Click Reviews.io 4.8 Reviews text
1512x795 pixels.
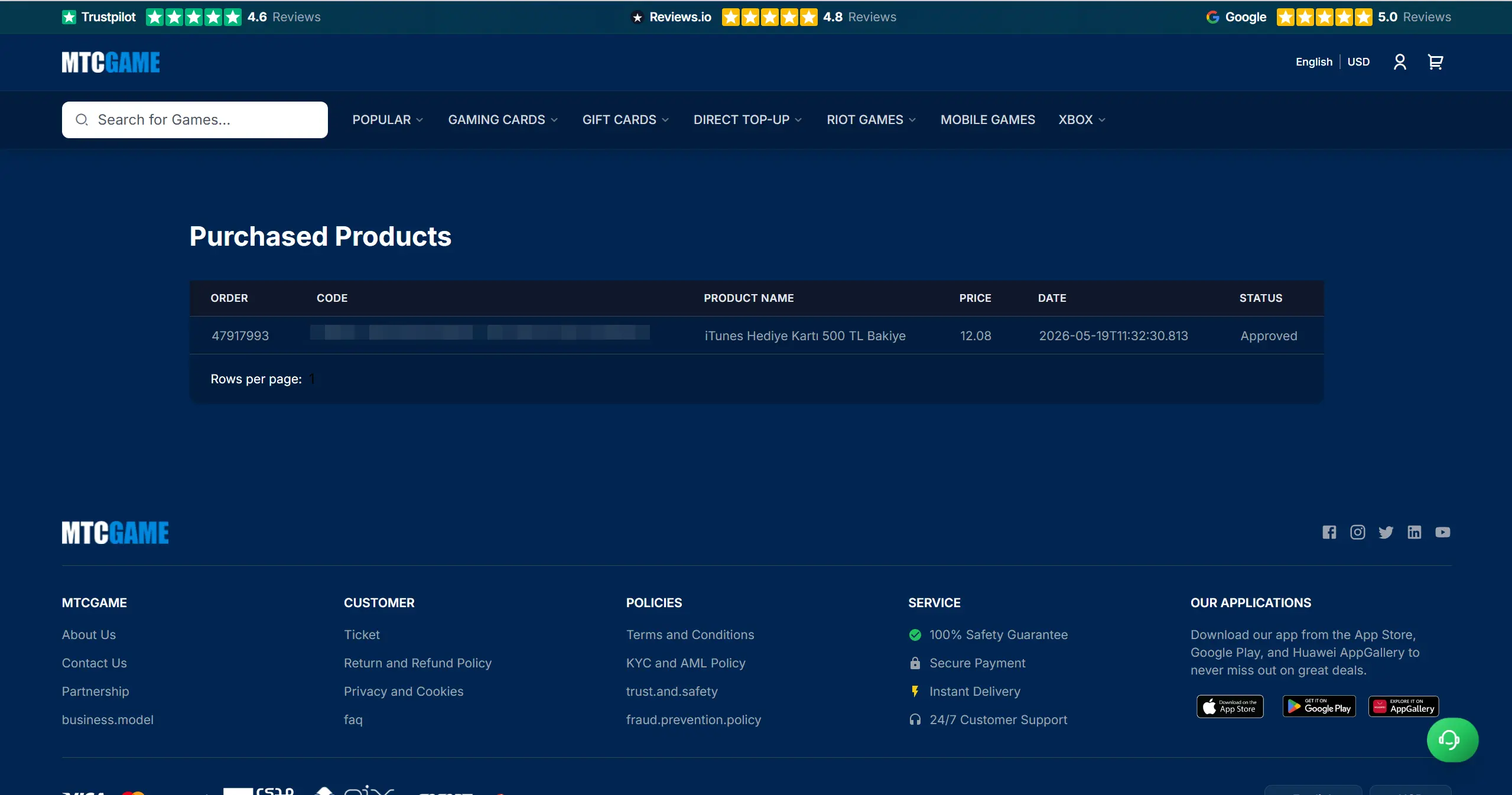click(x=859, y=17)
